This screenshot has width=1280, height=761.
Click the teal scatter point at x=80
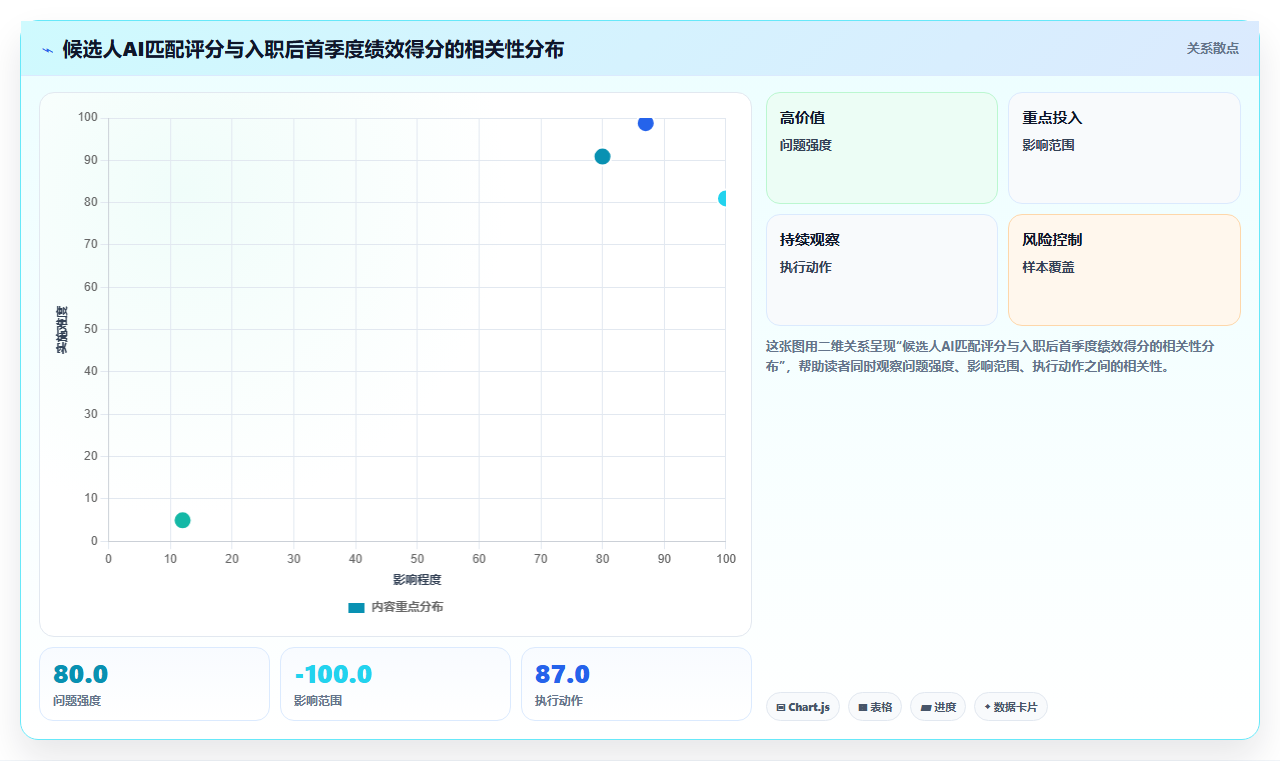click(602, 156)
